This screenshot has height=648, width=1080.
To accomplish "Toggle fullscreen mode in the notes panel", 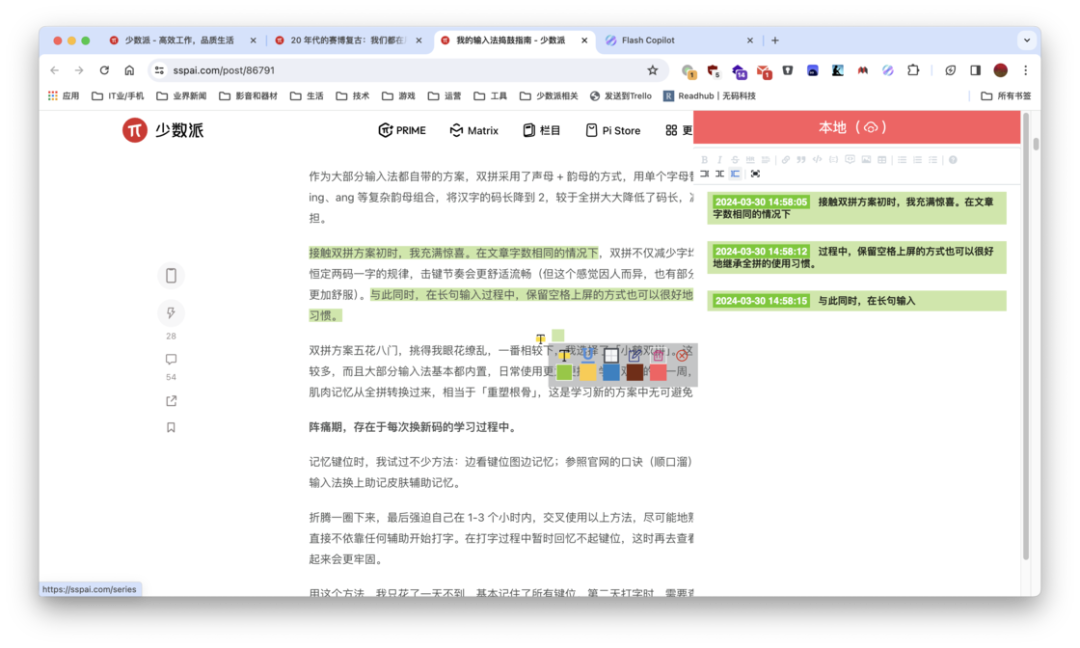I will click(x=756, y=174).
